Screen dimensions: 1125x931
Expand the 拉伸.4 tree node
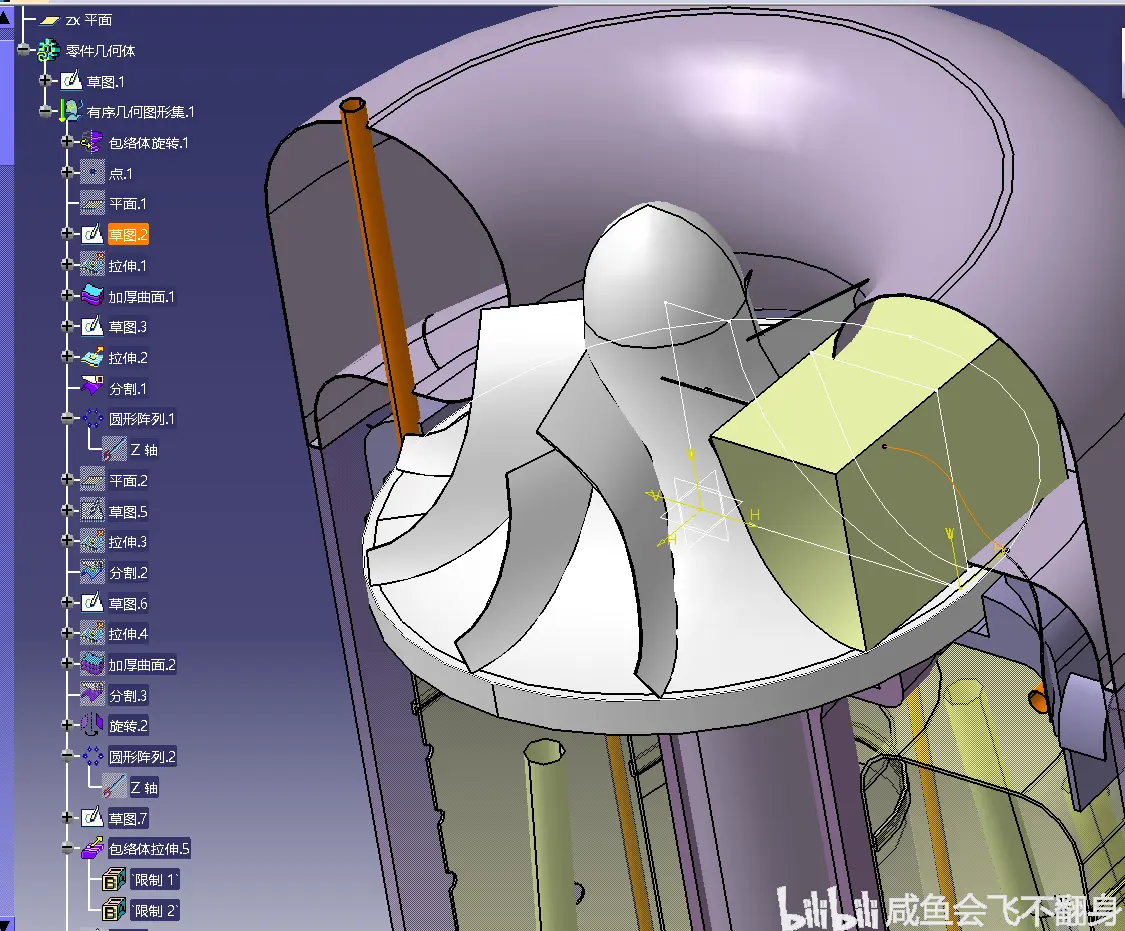[67, 633]
